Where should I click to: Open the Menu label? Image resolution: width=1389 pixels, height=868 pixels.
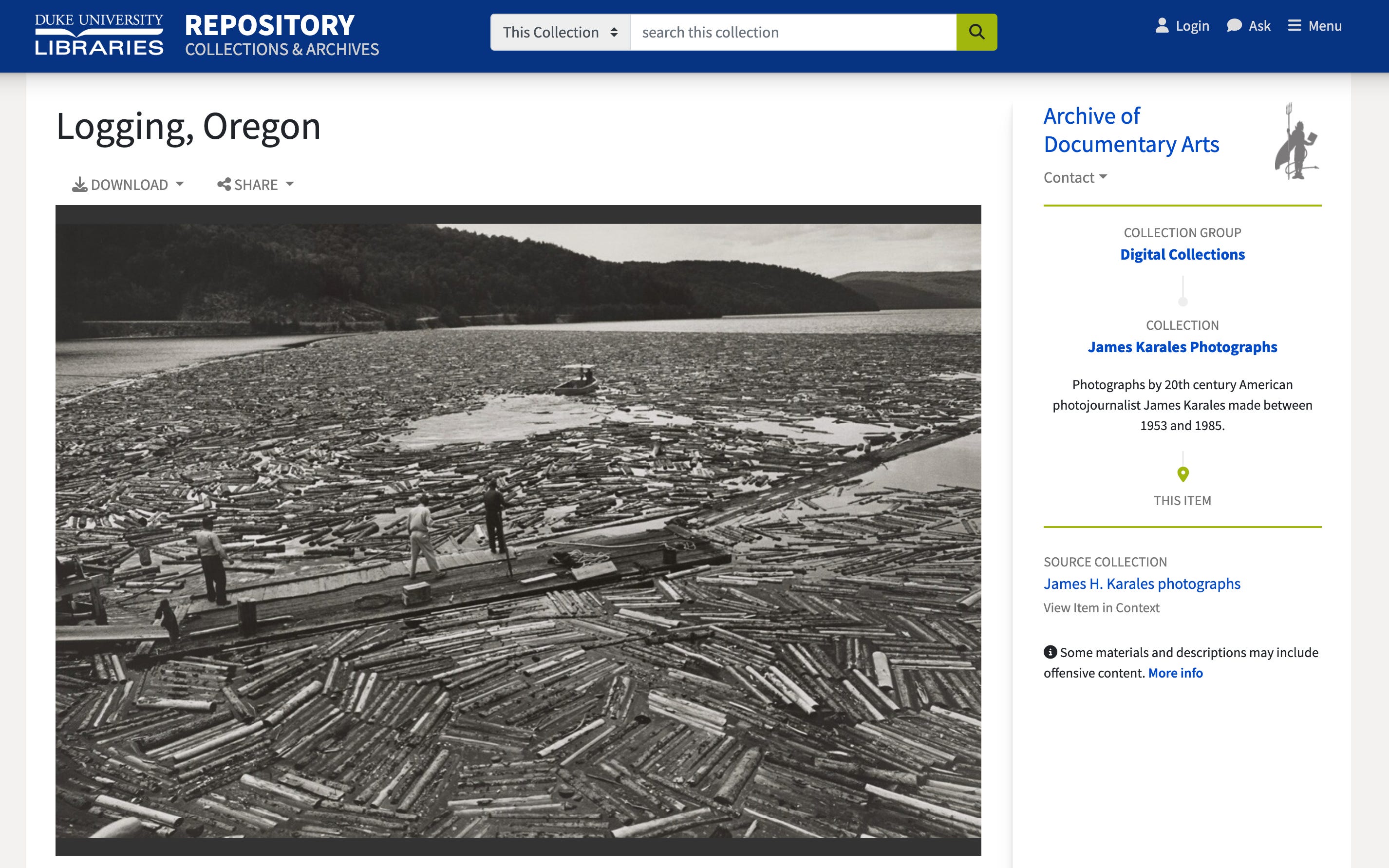point(1325,26)
